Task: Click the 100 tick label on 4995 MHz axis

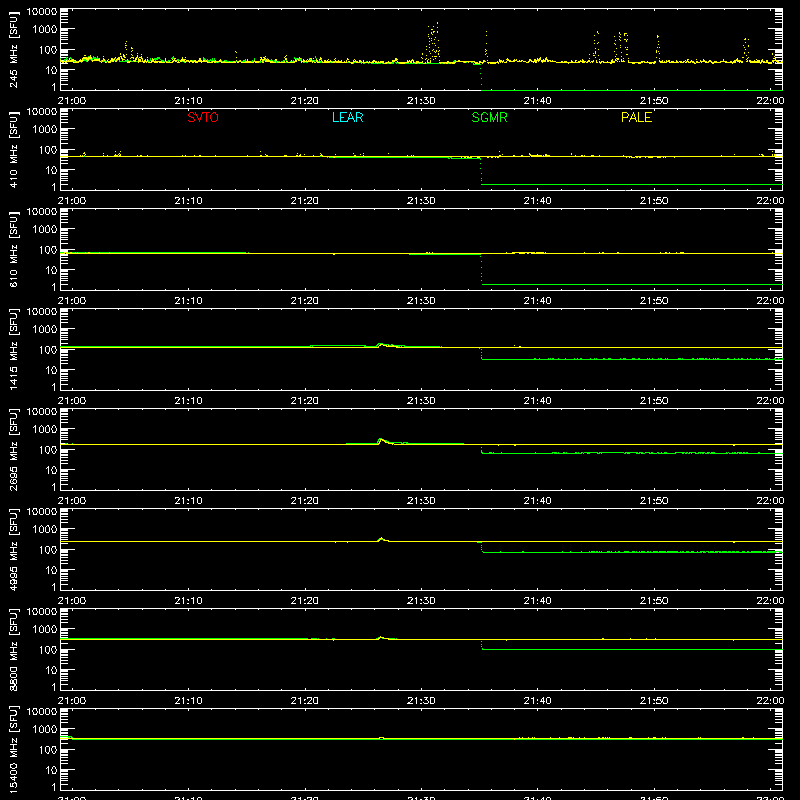Action: (x=48, y=550)
